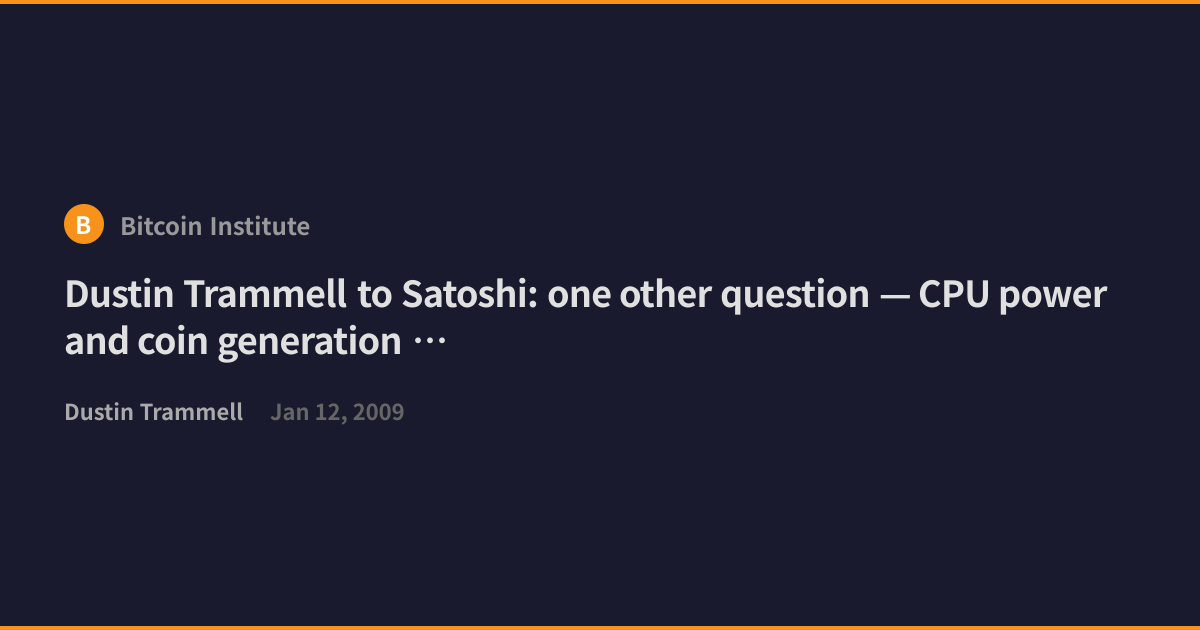Click 'one other question' in the title

[708, 295]
